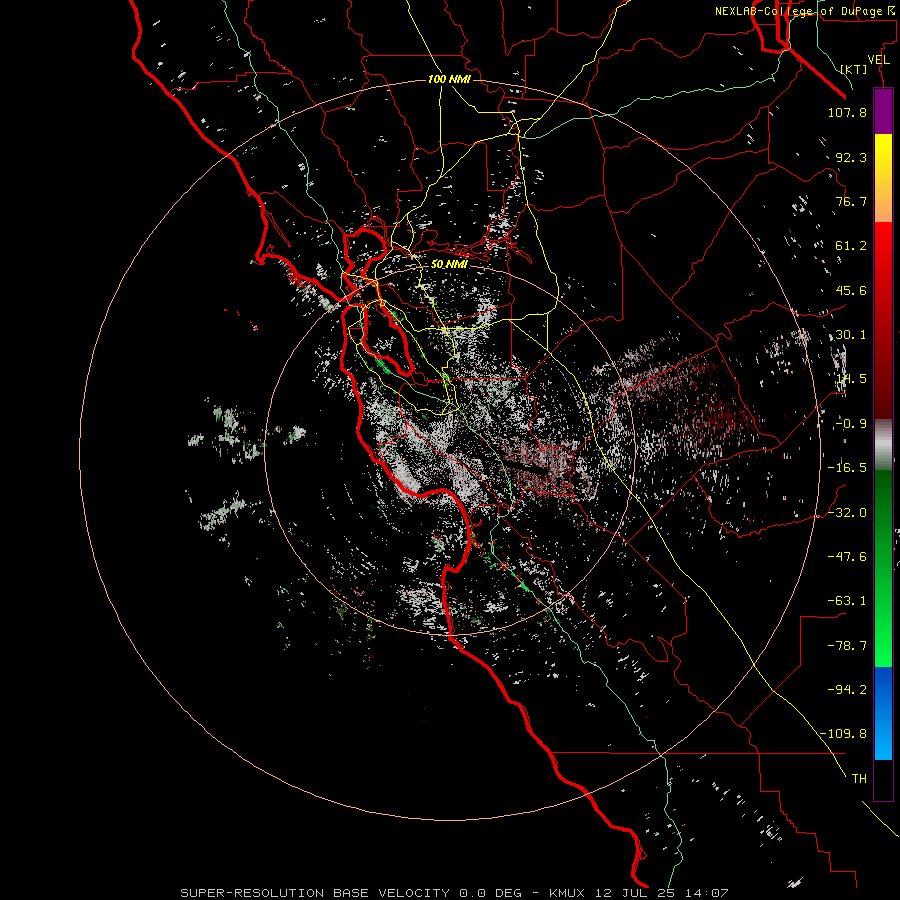Screen dimensions: 900x900
Task: Click the 'TH' threshold label in legend
Action: pyautogui.click(x=859, y=779)
